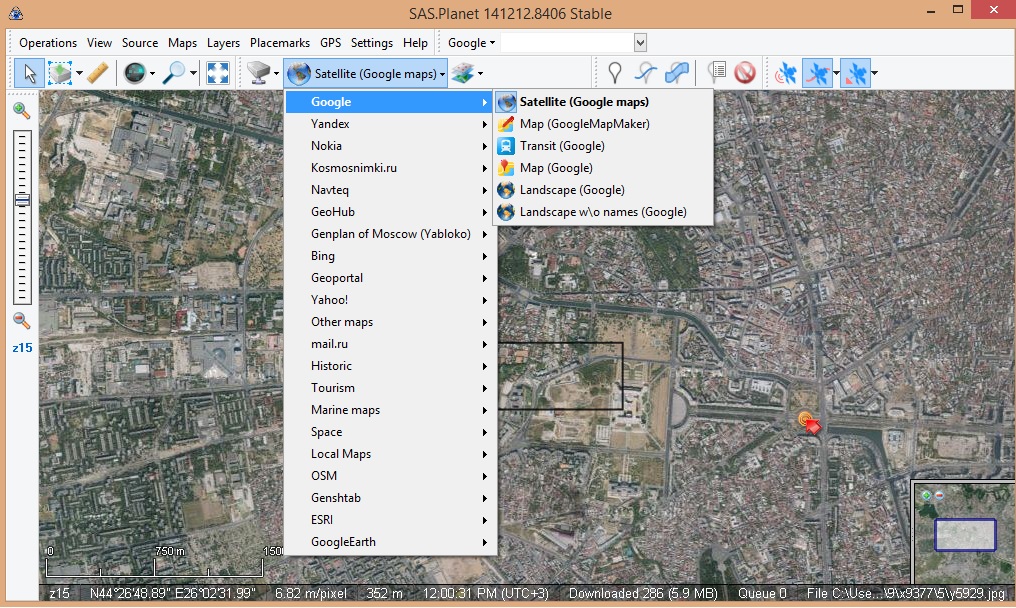Expand the ESRI submenu
Viewport: 1016px width, 608px height.
coord(391,520)
